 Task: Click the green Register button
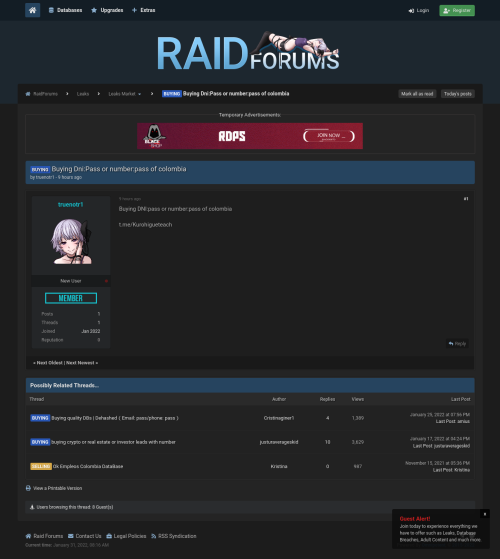click(457, 11)
